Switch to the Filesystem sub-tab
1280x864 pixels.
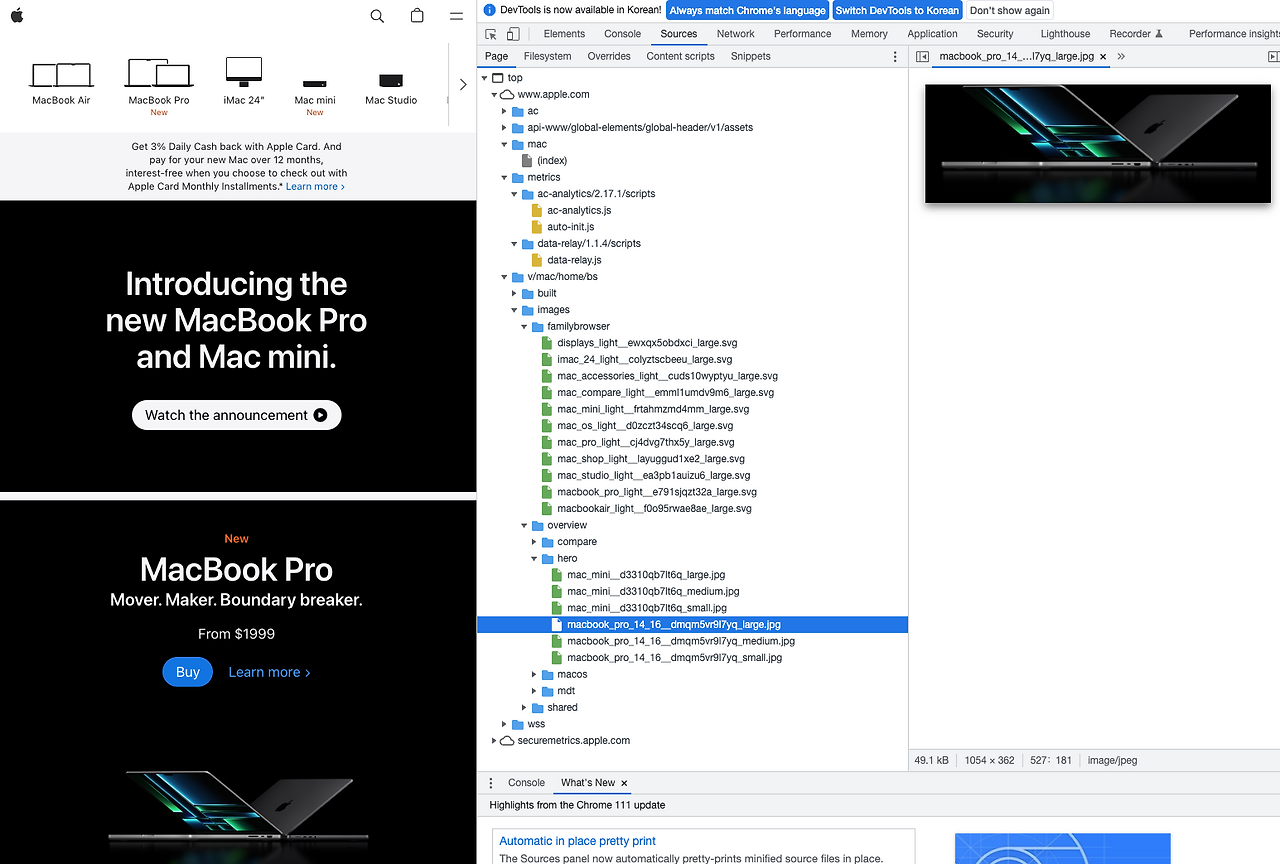(x=547, y=57)
